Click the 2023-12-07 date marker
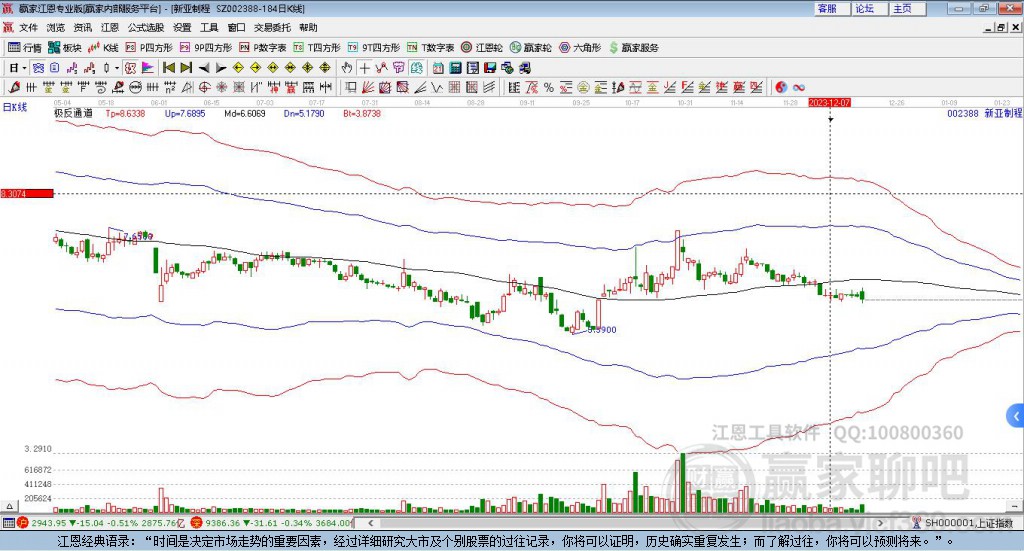 click(x=829, y=103)
